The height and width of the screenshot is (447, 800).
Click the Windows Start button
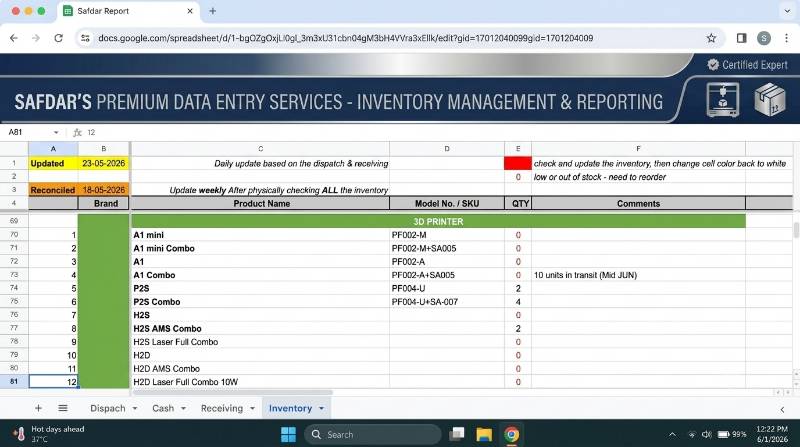pyautogui.click(x=288, y=435)
